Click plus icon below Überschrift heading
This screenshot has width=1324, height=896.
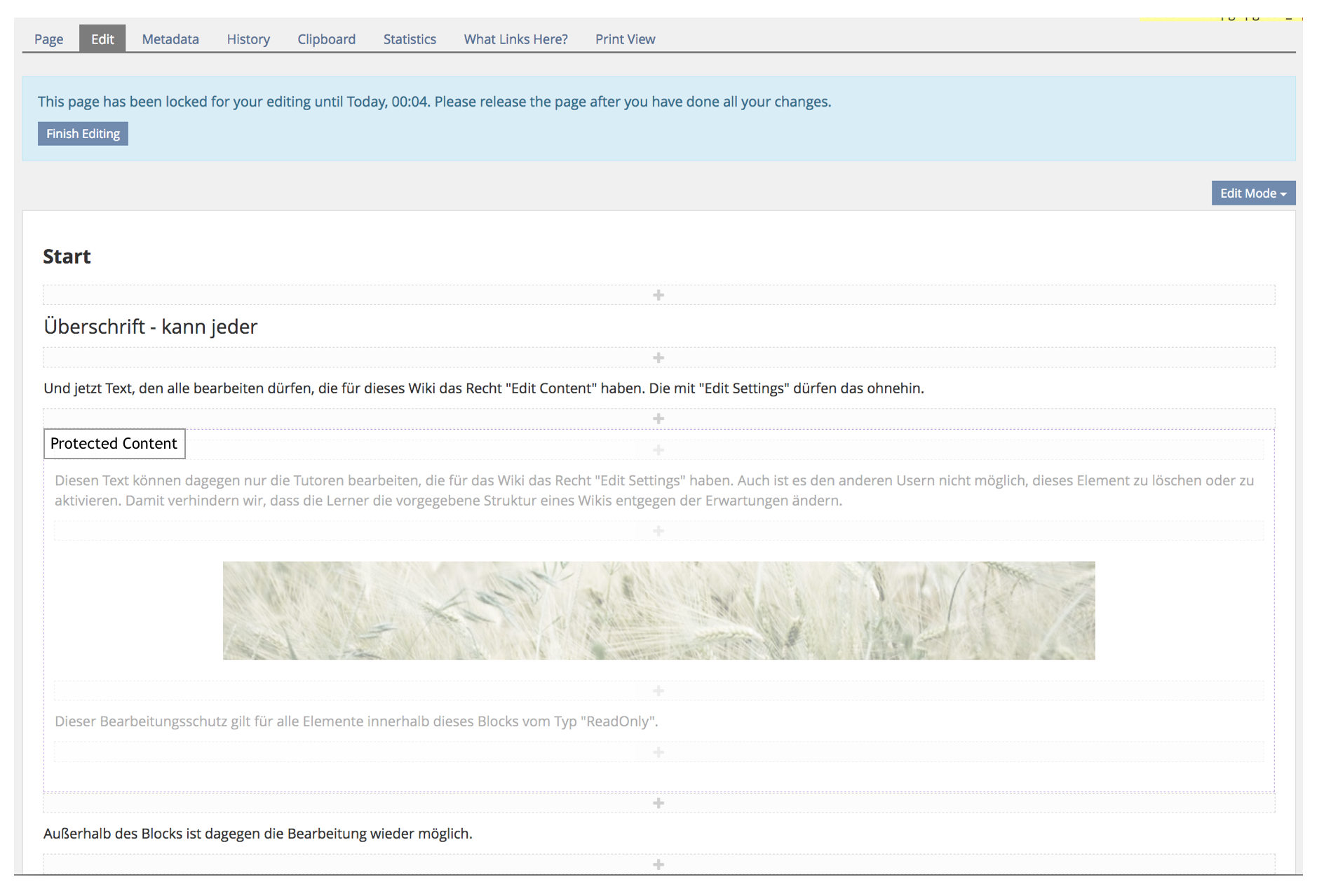658,358
